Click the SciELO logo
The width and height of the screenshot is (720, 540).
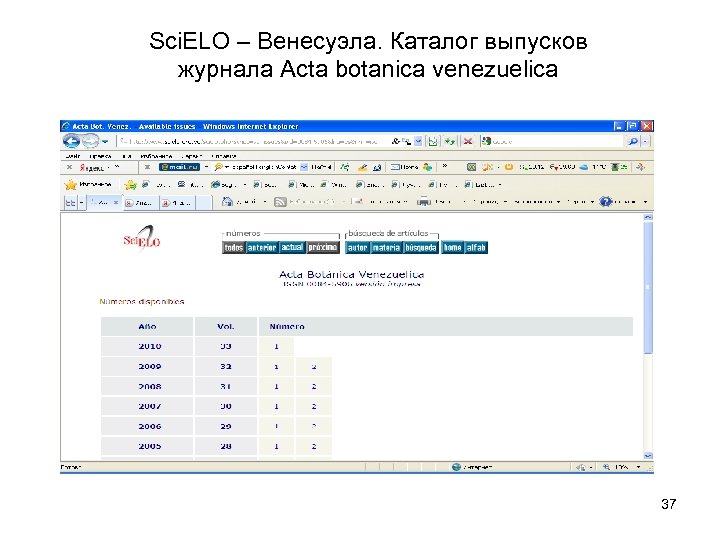pyautogui.click(x=142, y=238)
